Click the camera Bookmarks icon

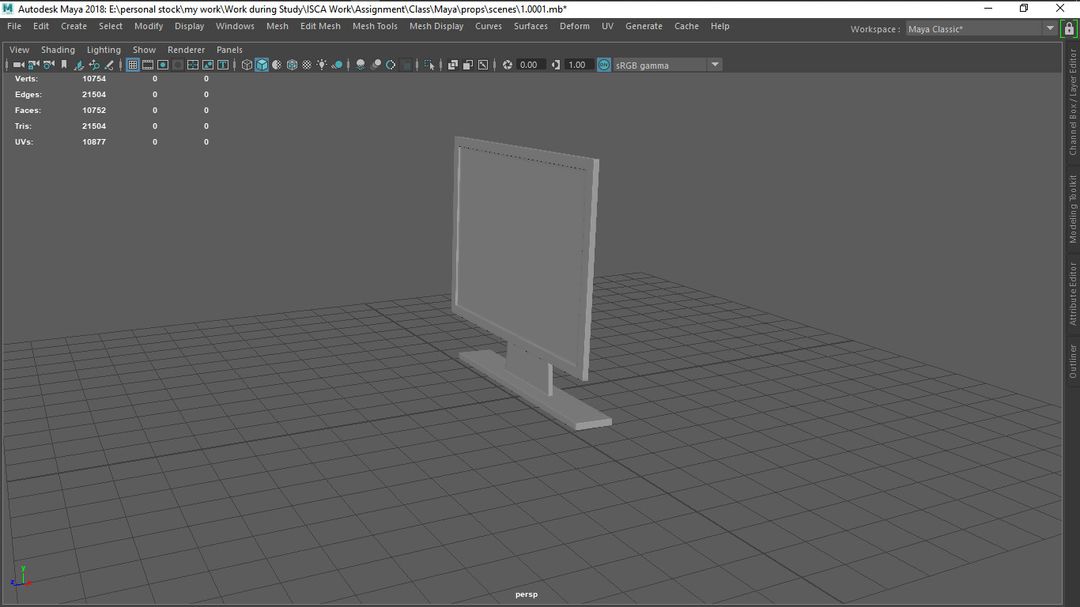click(x=64, y=65)
